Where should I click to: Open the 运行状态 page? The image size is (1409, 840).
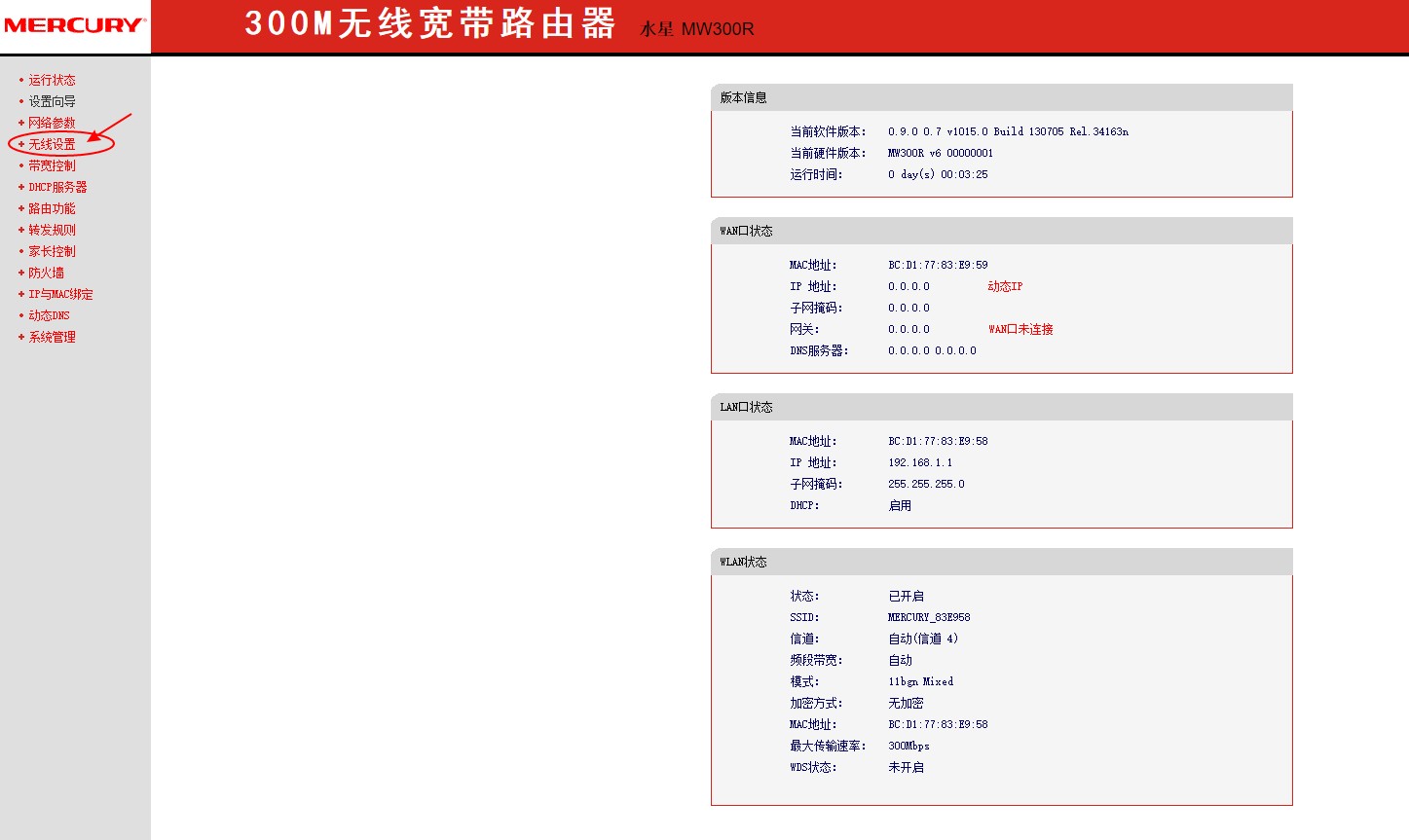click(50, 79)
